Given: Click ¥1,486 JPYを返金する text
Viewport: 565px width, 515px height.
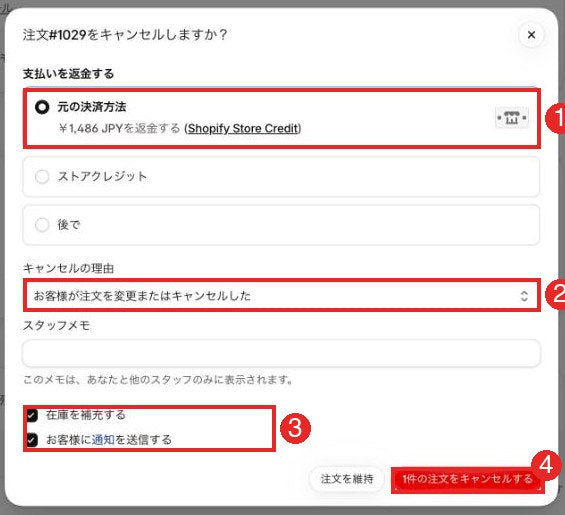Looking at the screenshot, I should click(119, 128).
